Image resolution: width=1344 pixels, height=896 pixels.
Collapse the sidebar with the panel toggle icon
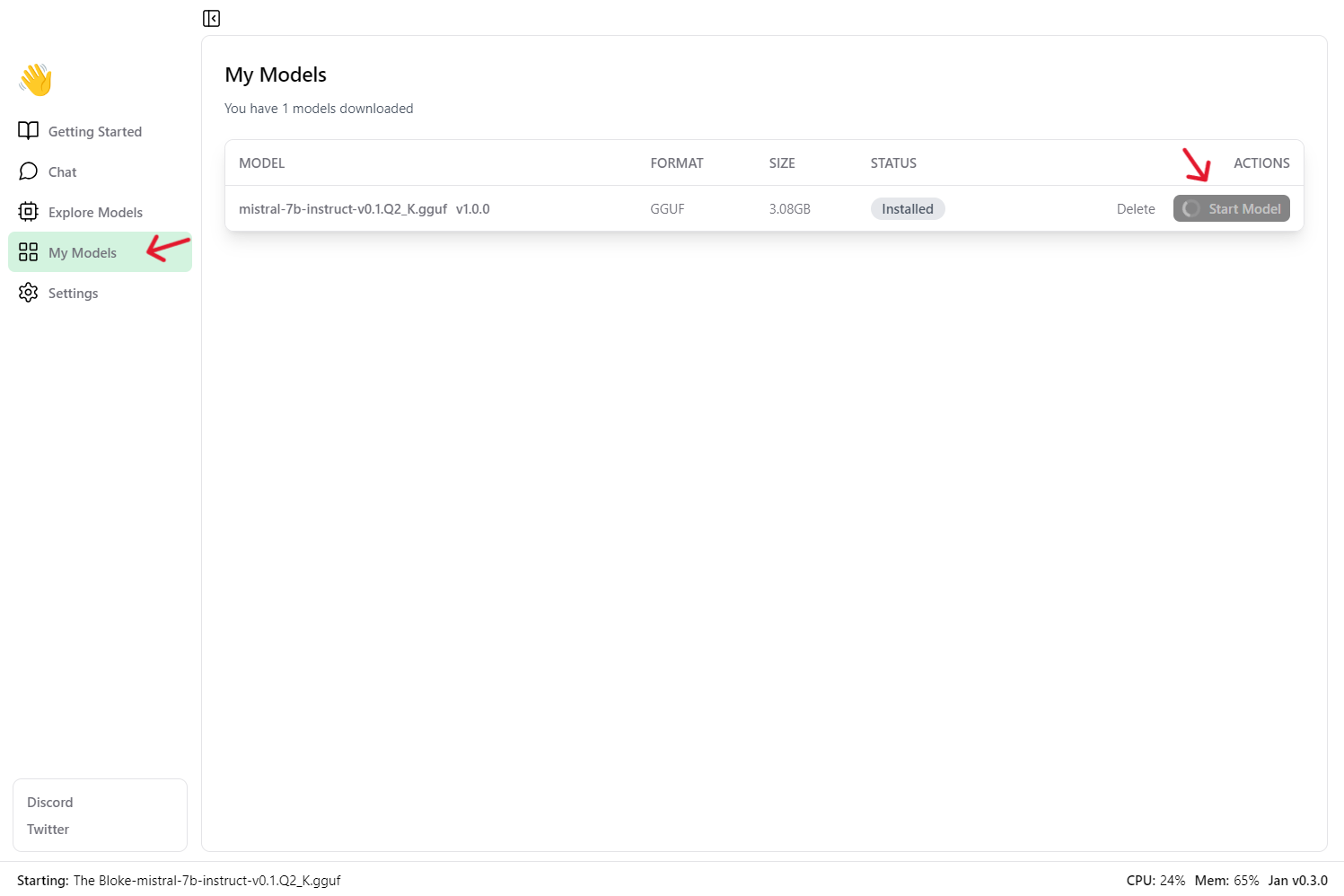click(x=211, y=18)
